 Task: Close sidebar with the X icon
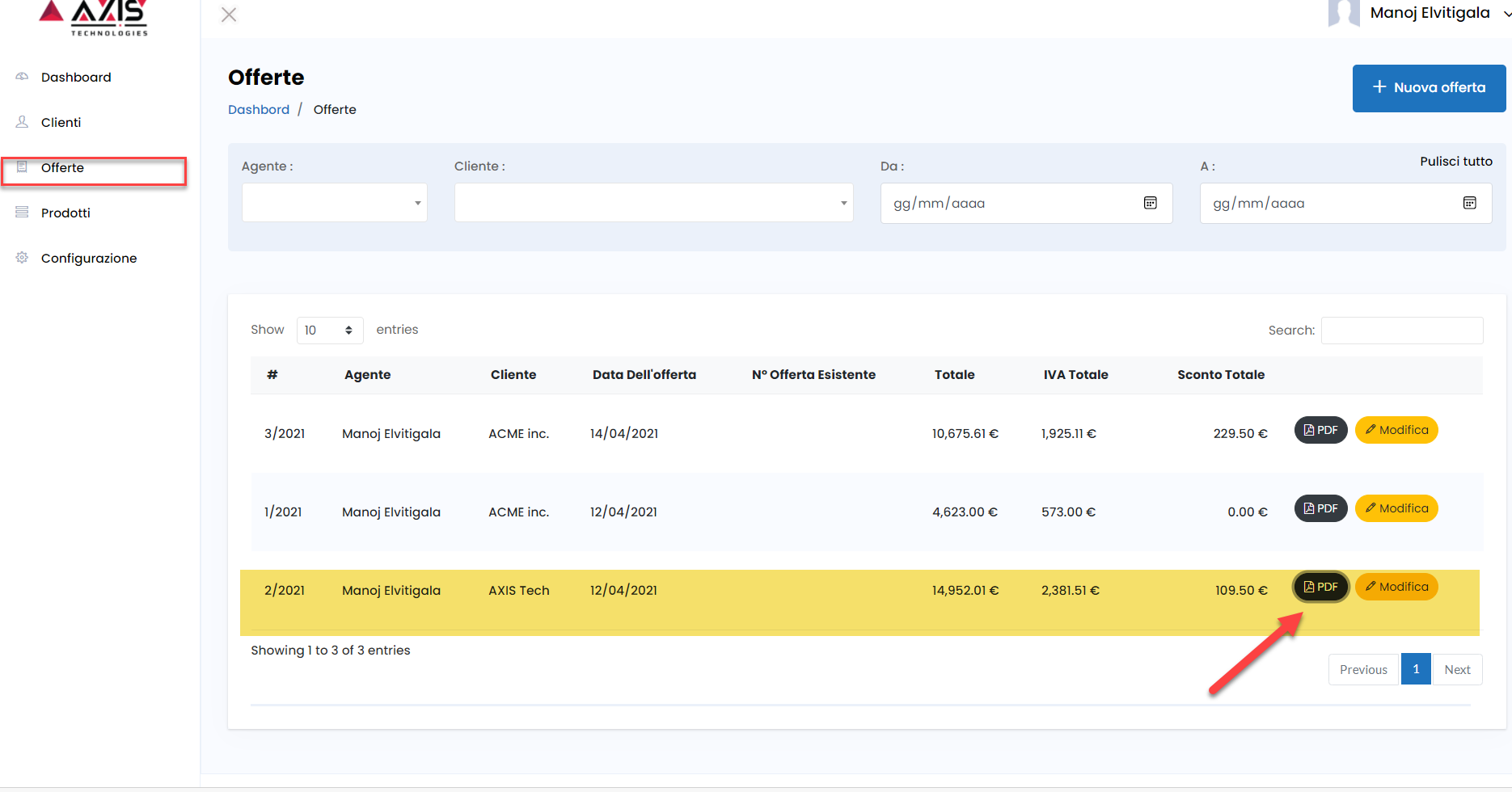tap(229, 15)
